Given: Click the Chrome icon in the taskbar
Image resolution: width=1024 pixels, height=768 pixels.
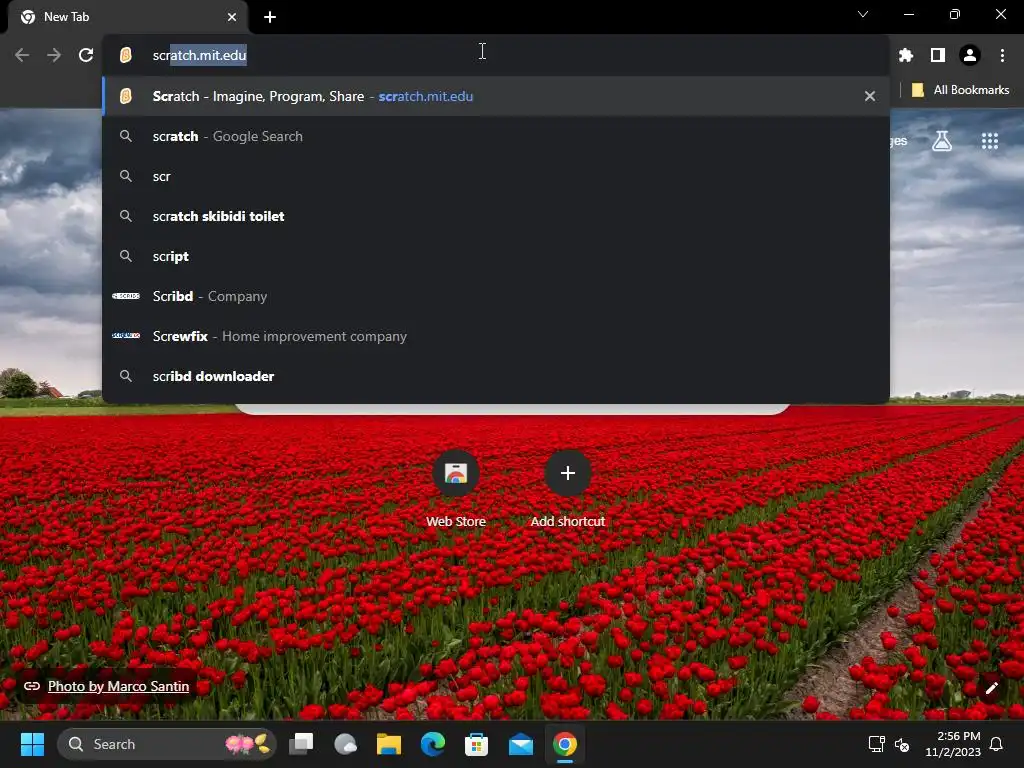Looking at the screenshot, I should click(x=565, y=744).
